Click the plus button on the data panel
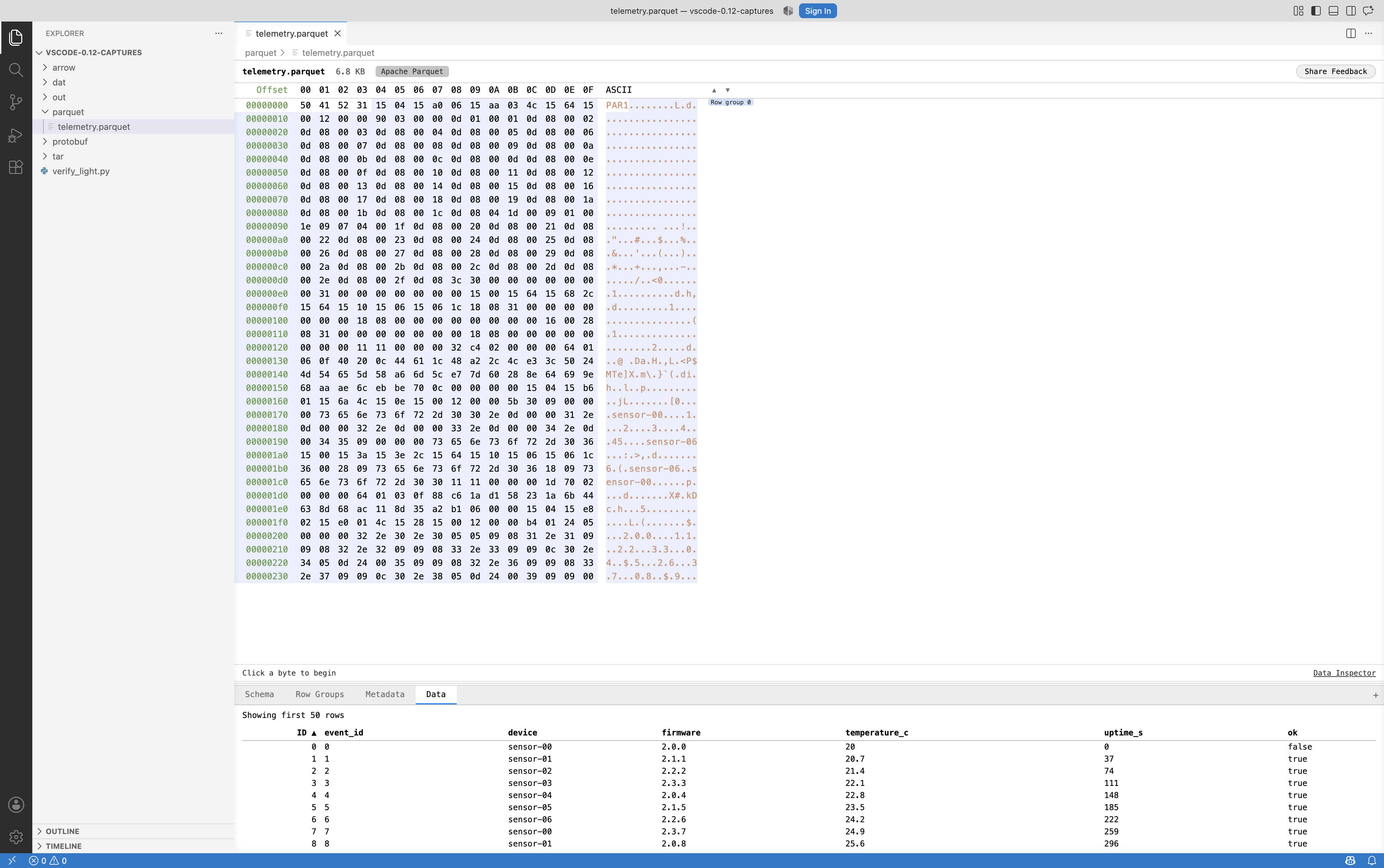 coord(1375,695)
